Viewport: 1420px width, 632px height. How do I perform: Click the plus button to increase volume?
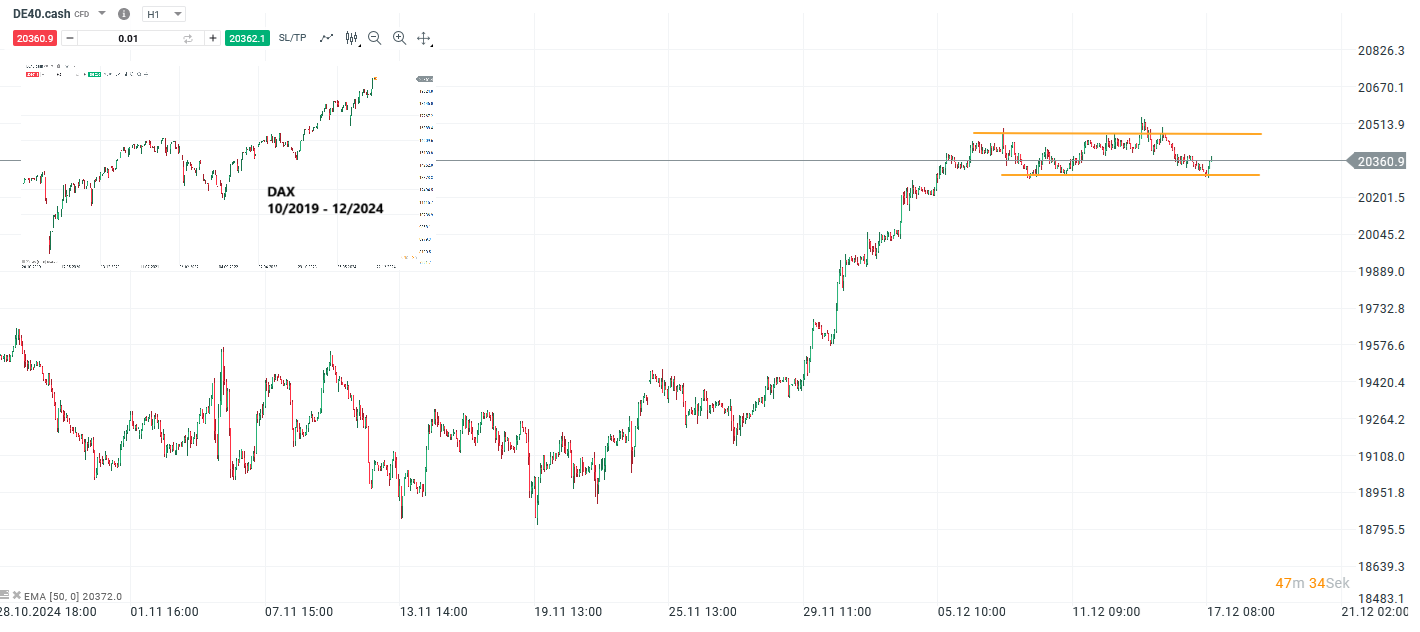pos(212,38)
